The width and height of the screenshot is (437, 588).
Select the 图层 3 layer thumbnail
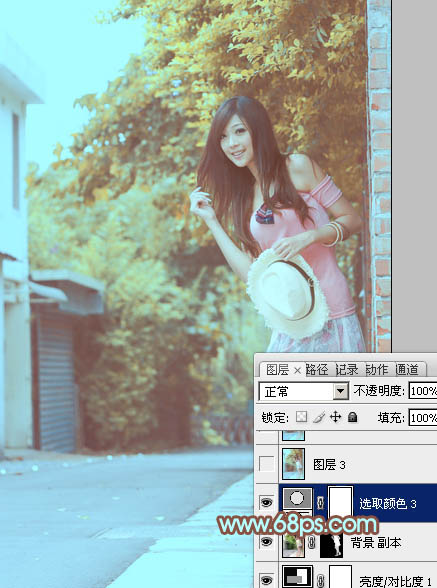click(293, 464)
